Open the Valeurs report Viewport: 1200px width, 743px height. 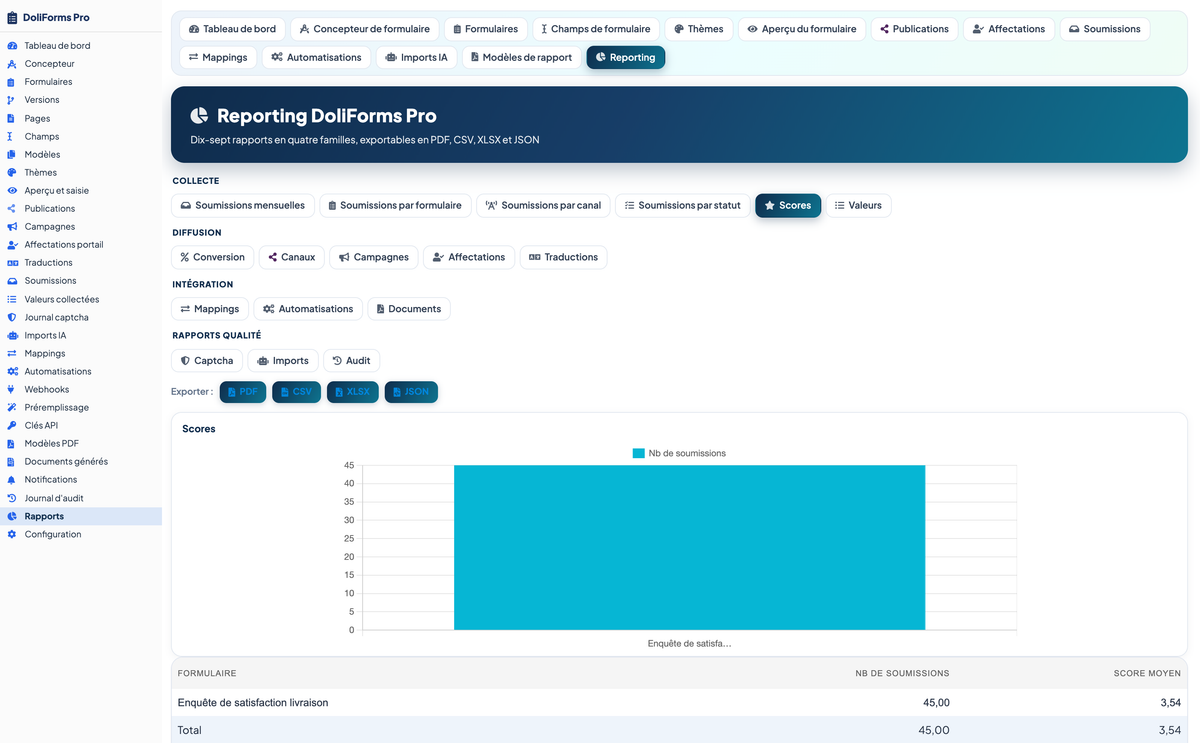858,205
